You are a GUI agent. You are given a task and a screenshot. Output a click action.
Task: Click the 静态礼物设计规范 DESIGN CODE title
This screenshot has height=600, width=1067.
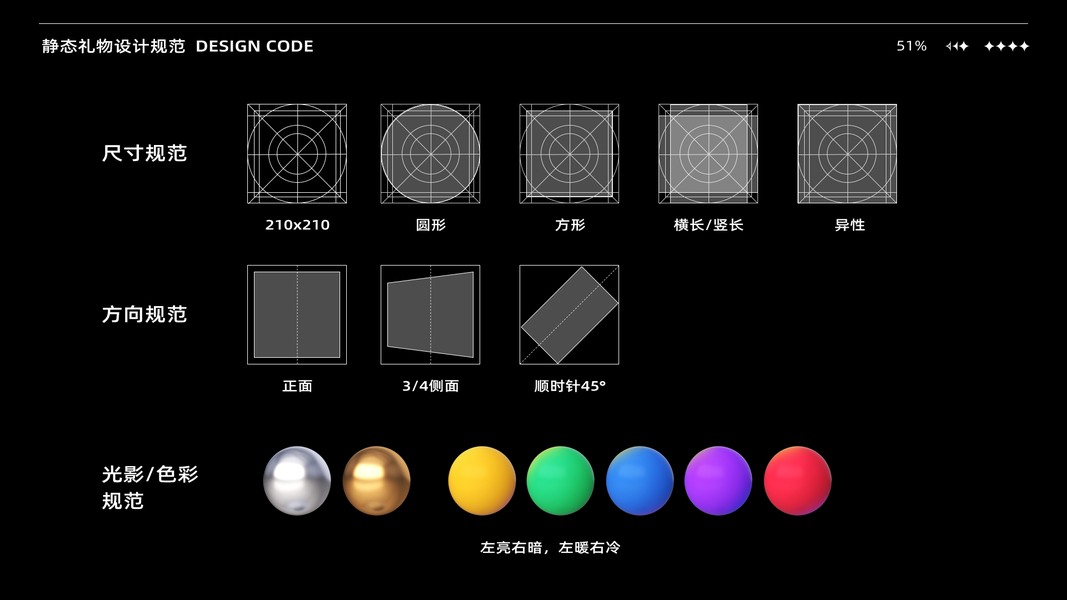tap(178, 46)
